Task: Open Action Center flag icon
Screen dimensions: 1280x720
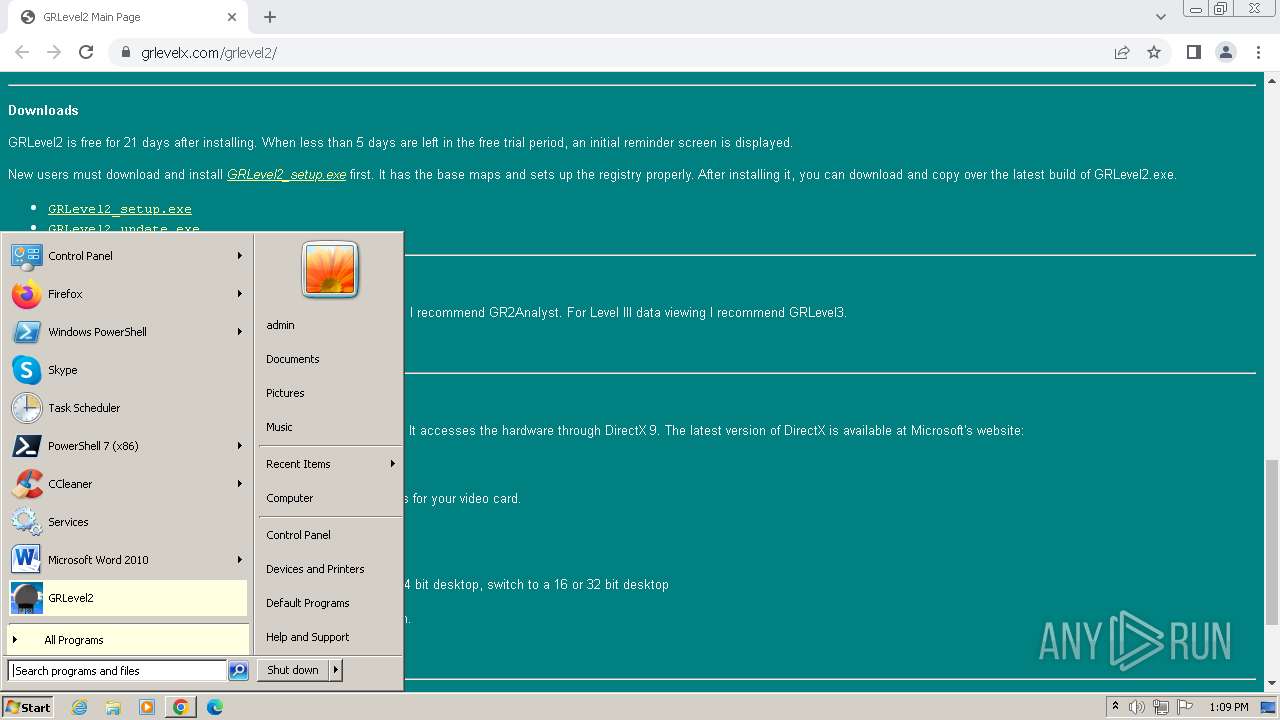Action: click(x=1184, y=707)
